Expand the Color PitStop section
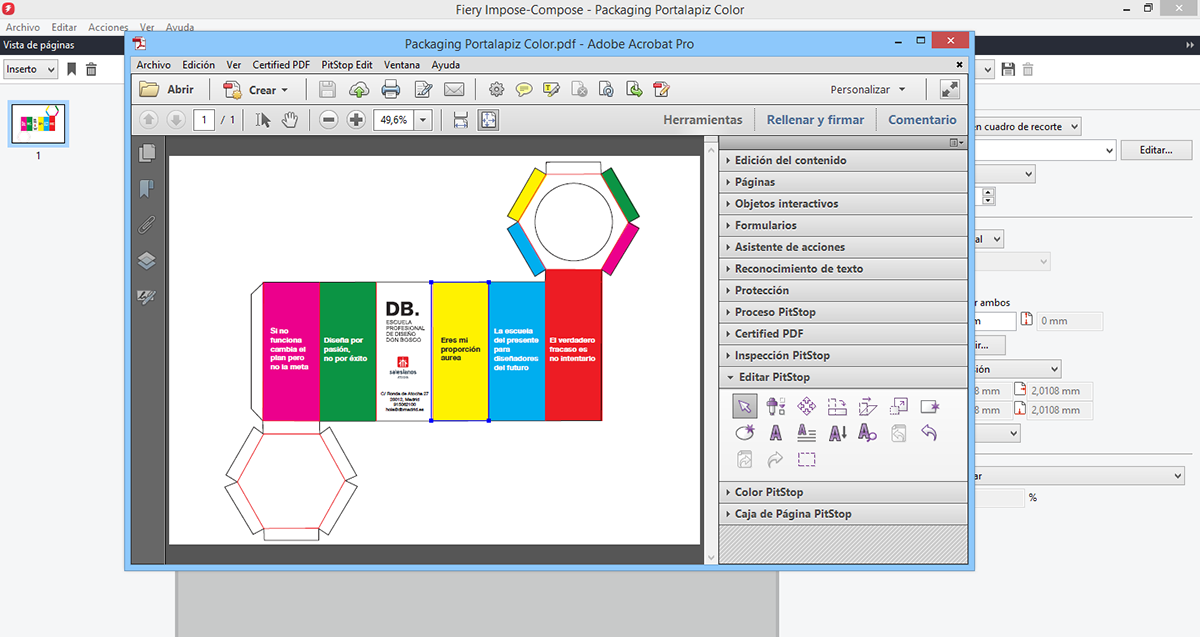 click(x=768, y=492)
